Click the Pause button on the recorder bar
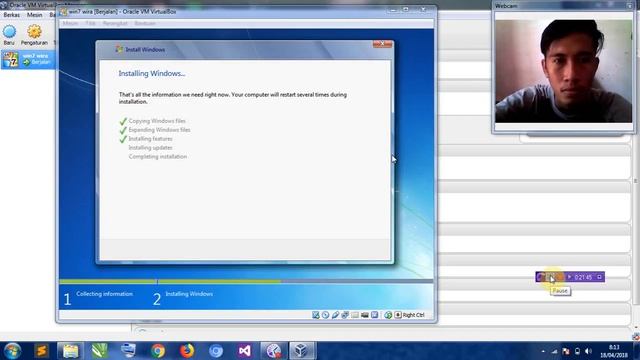Screen dimensions: 640x360 (x=551, y=277)
